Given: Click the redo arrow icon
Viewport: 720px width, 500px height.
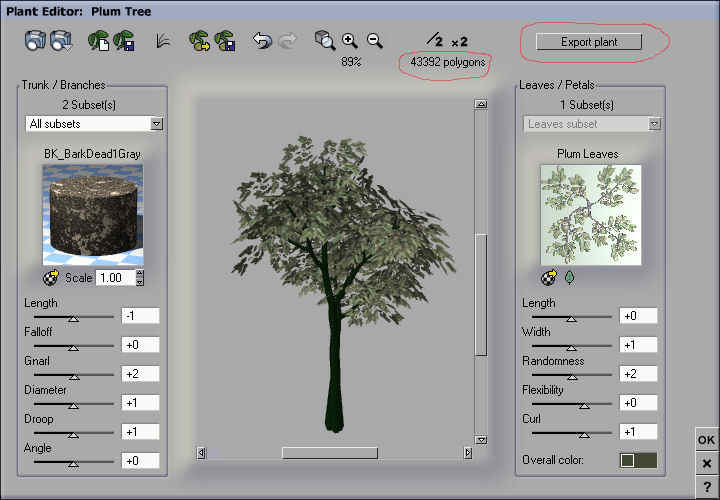Looking at the screenshot, I should coord(285,41).
